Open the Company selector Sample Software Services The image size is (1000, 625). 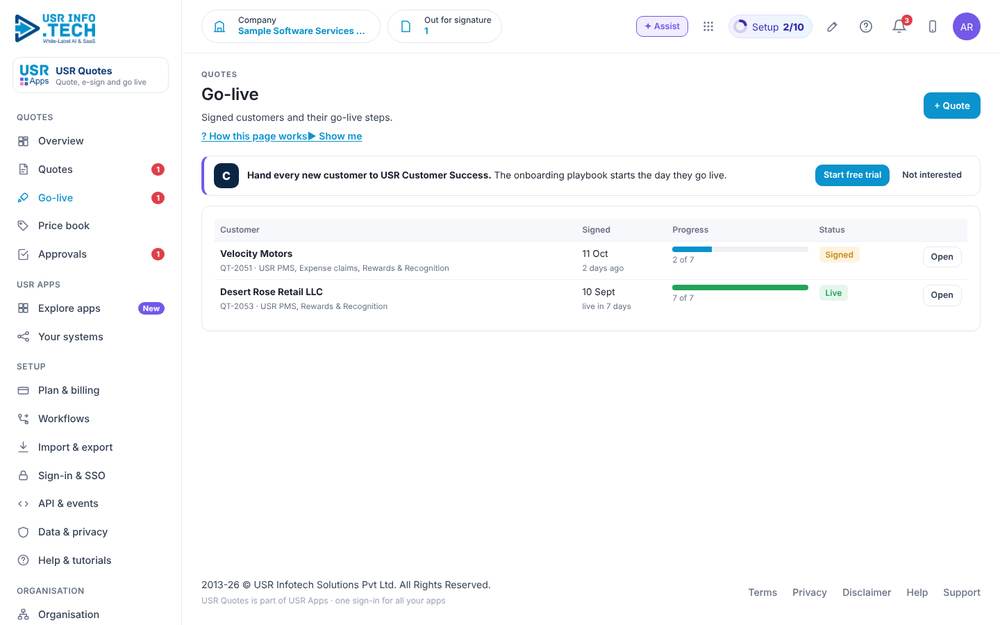(x=291, y=26)
